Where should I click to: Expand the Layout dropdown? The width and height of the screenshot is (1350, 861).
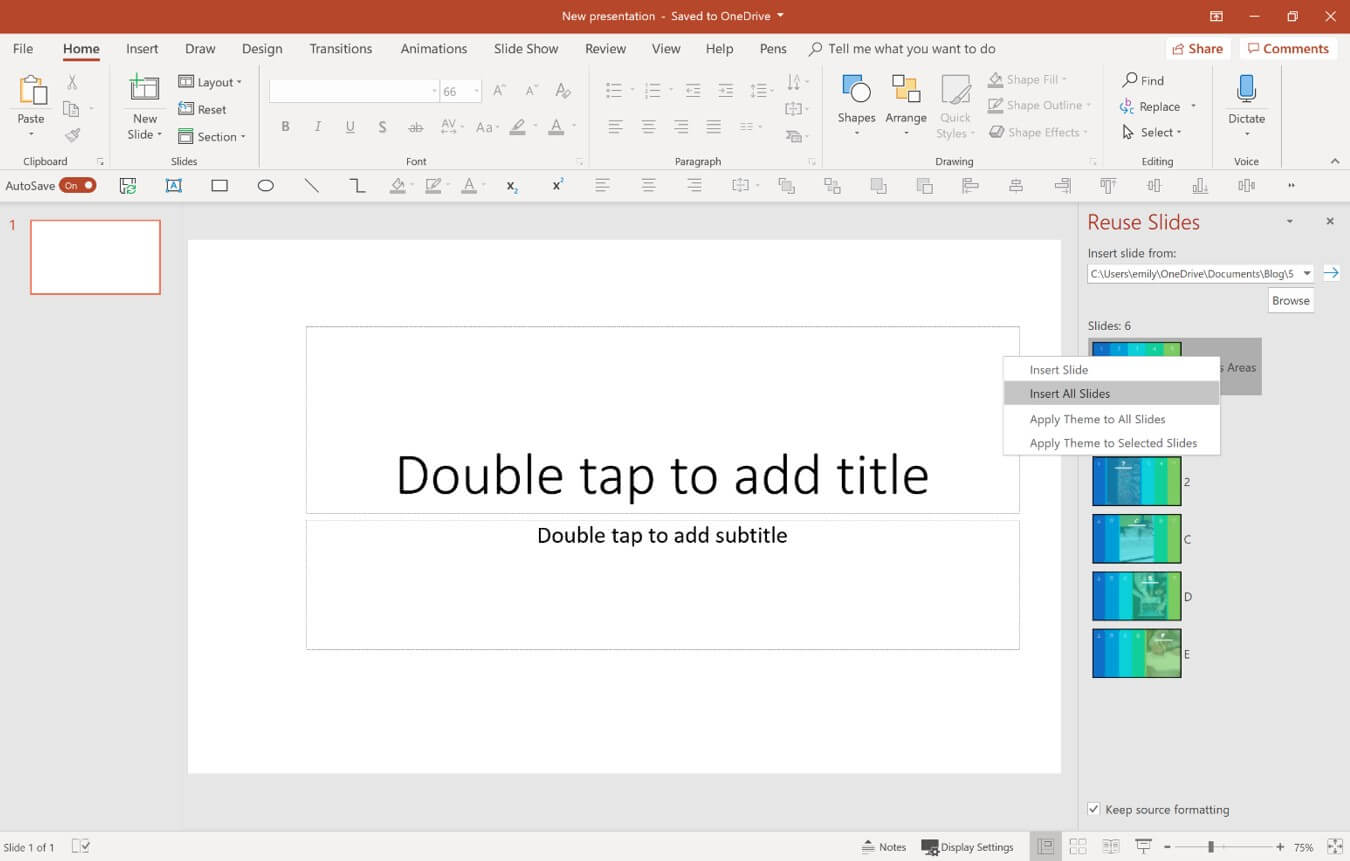(210, 83)
